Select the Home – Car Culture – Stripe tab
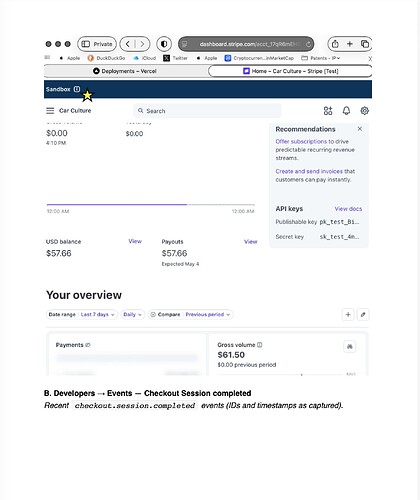The width and height of the screenshot is (420, 500). coord(290,71)
